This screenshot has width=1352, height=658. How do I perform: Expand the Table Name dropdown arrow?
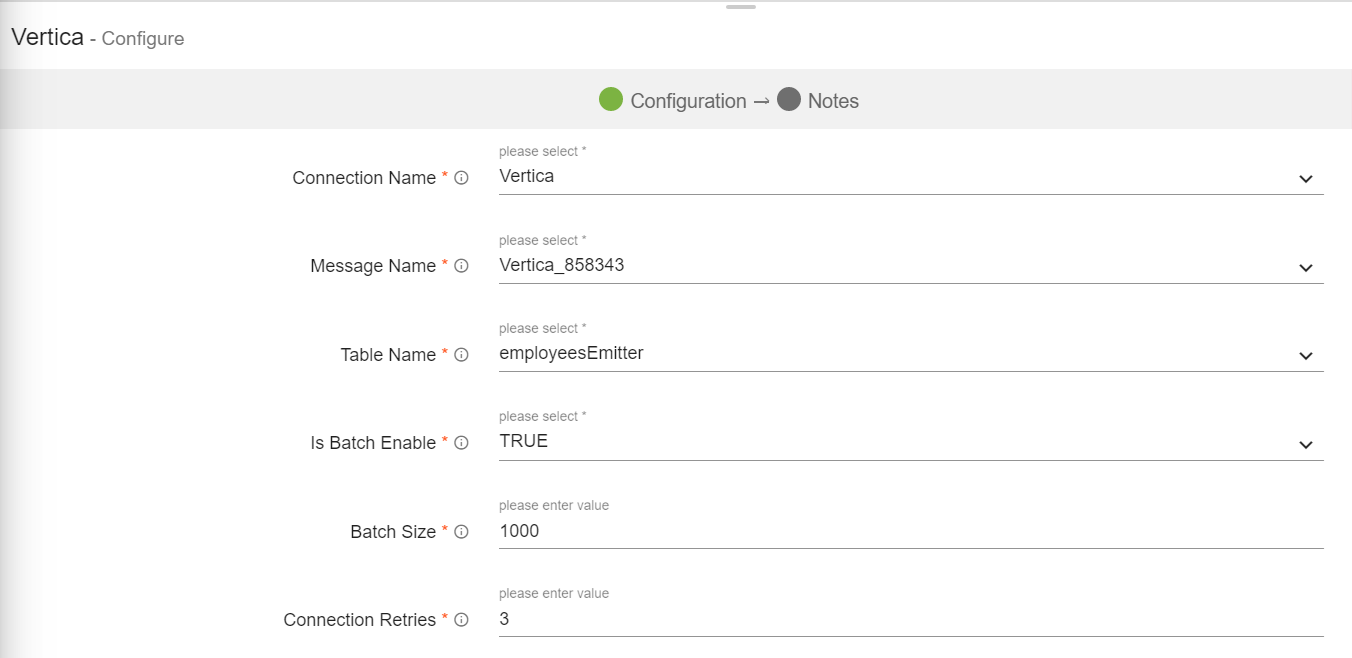click(1305, 356)
